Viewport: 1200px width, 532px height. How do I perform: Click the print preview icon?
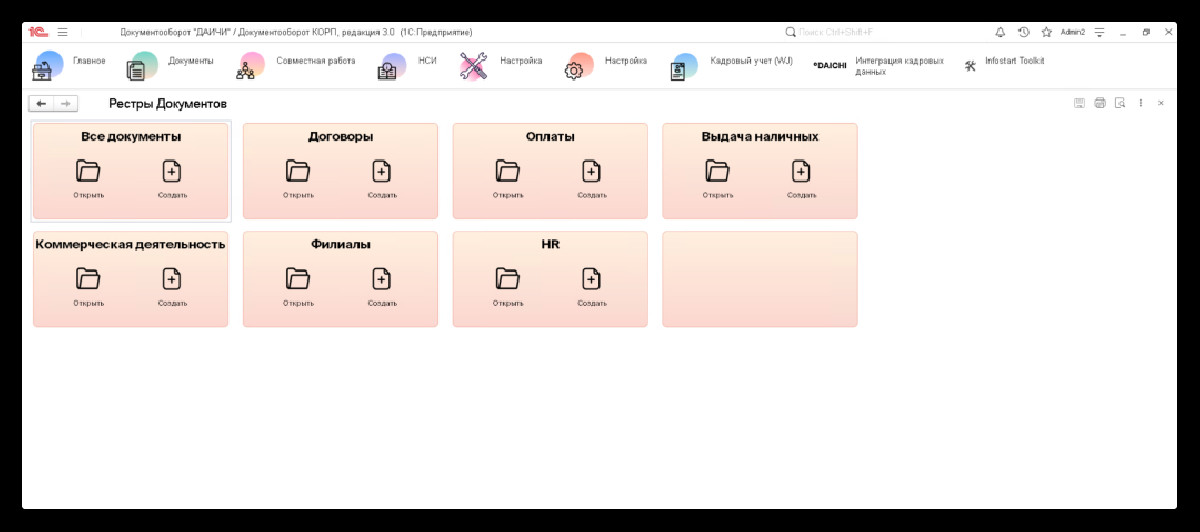(x=1121, y=103)
